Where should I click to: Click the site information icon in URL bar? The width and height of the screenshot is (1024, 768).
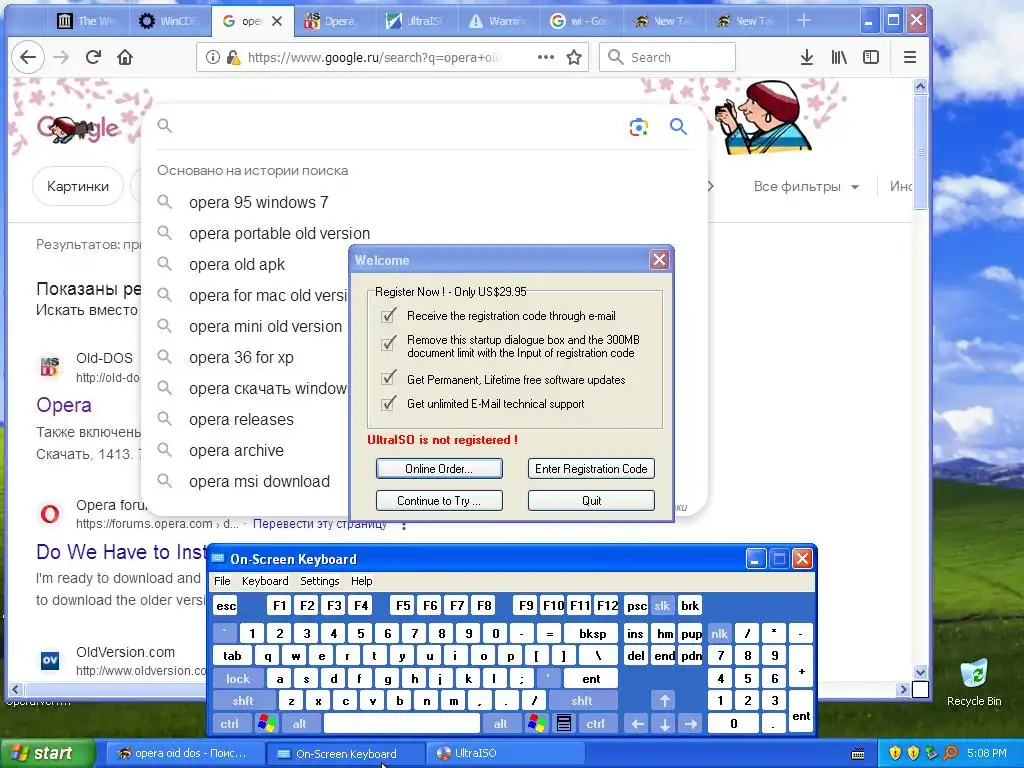[x=213, y=57]
